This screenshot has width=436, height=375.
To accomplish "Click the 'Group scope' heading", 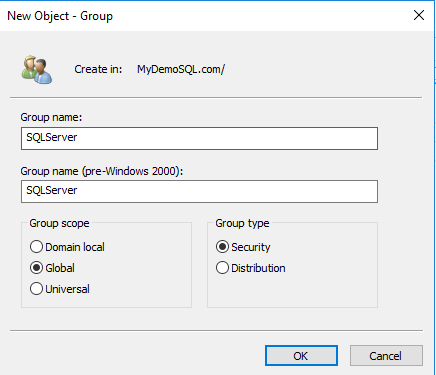I will (x=59, y=223).
